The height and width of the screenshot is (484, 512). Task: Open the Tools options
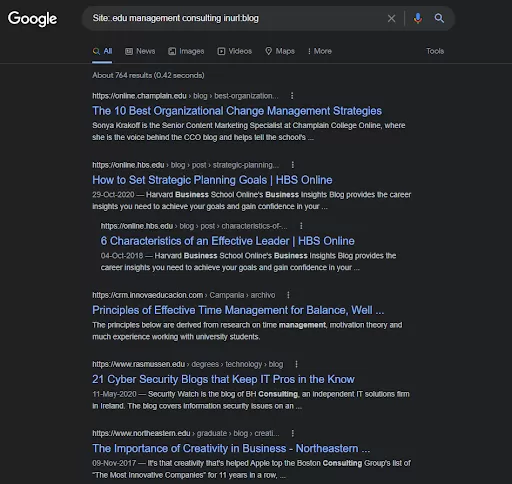point(435,51)
